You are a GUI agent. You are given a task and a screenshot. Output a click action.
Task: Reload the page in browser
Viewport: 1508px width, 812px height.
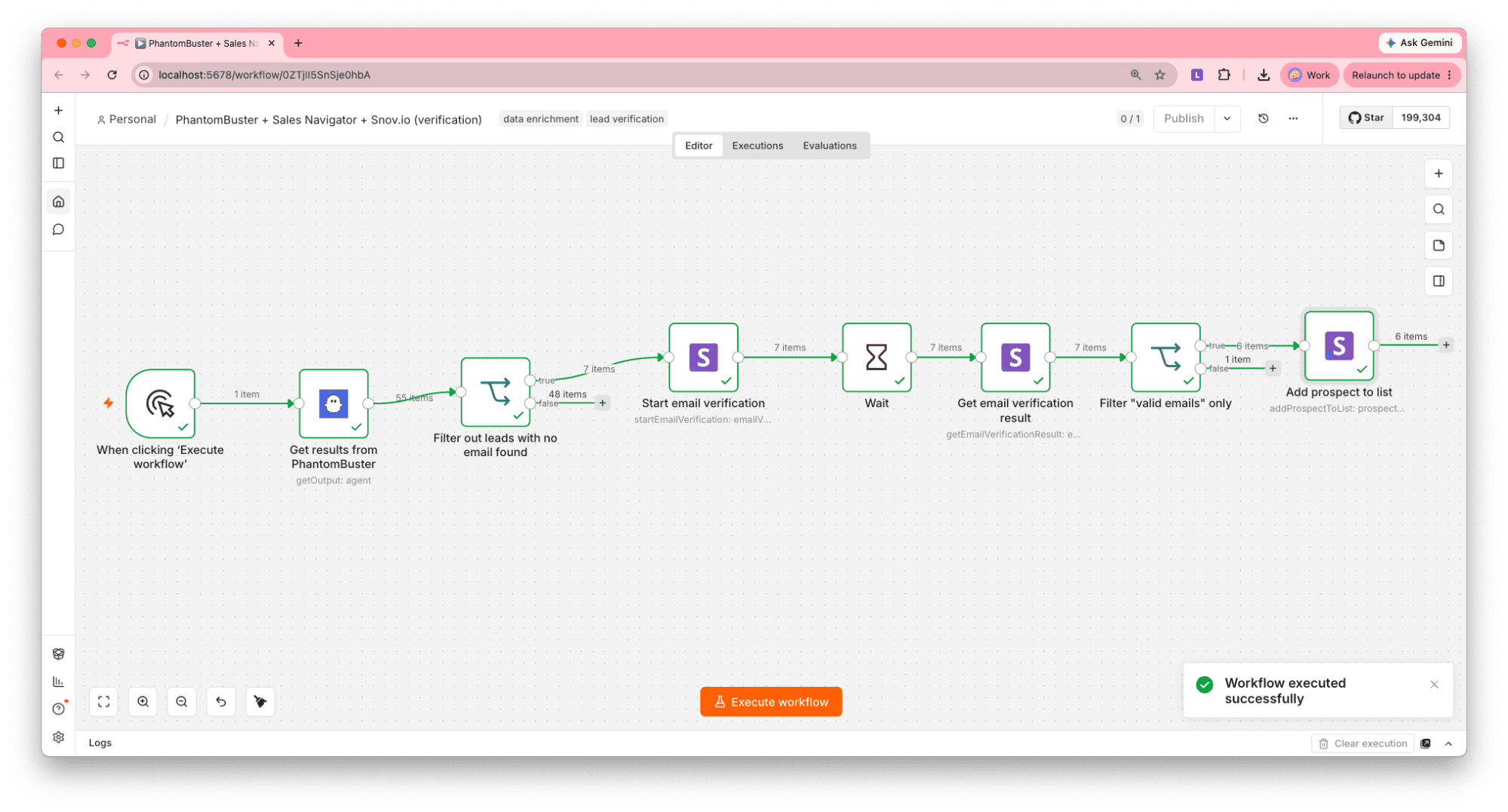click(112, 75)
